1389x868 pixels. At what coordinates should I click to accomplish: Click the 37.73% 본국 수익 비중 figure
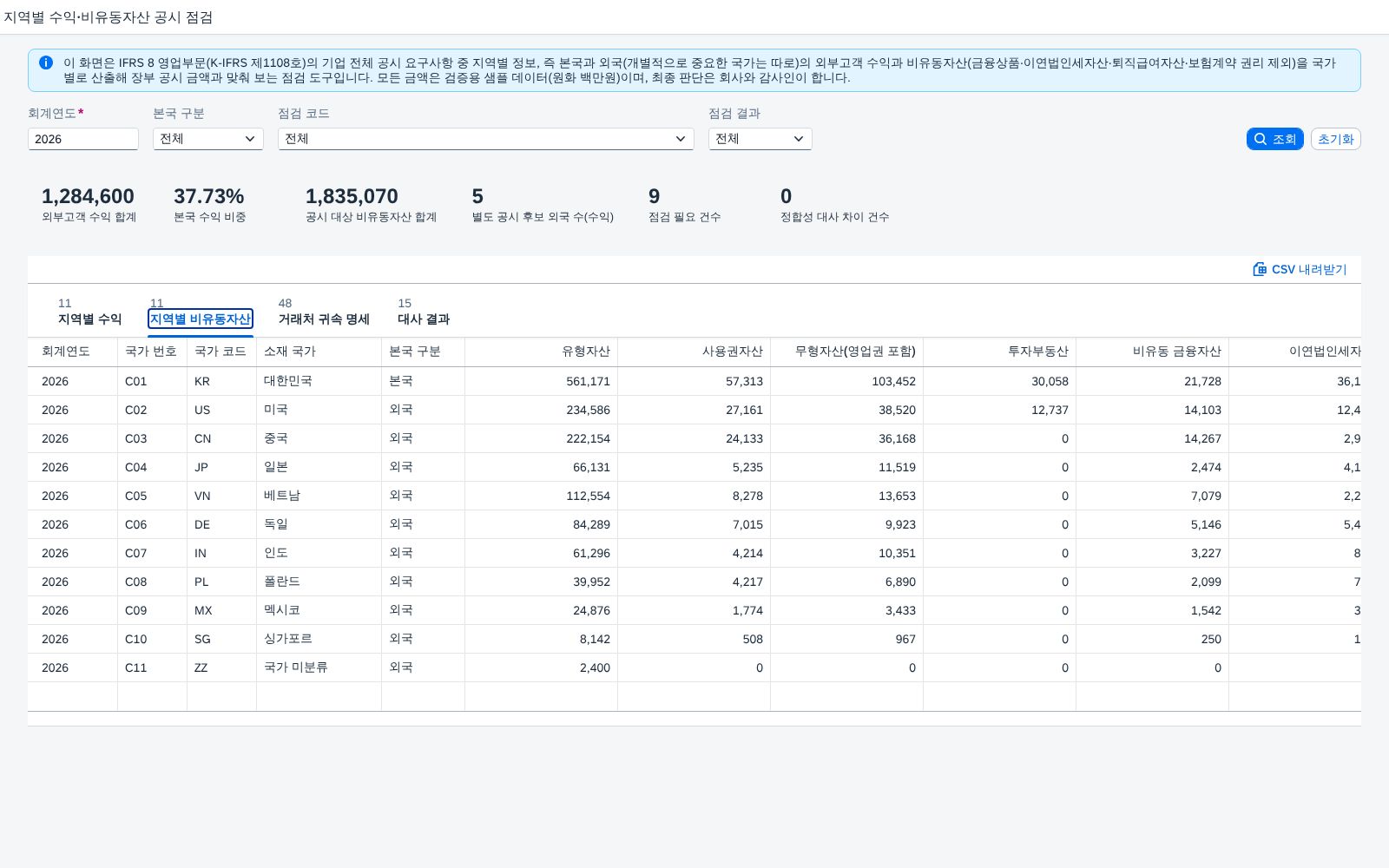coord(208,196)
